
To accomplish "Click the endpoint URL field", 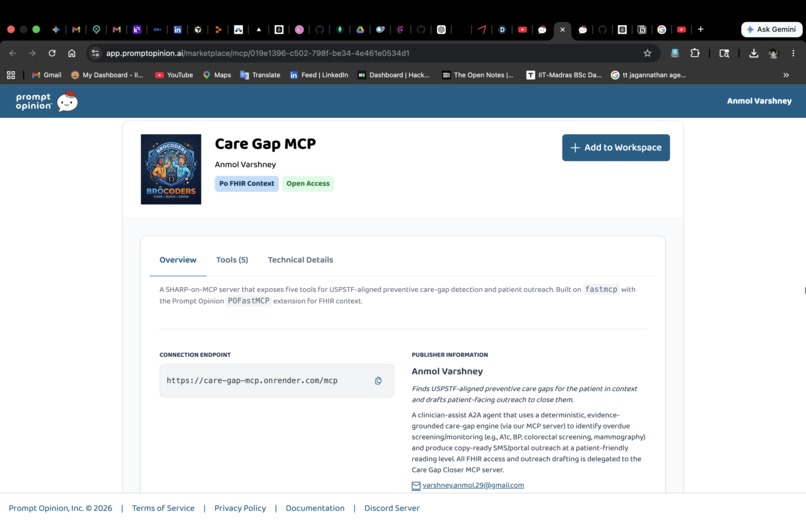I will (x=277, y=381).
